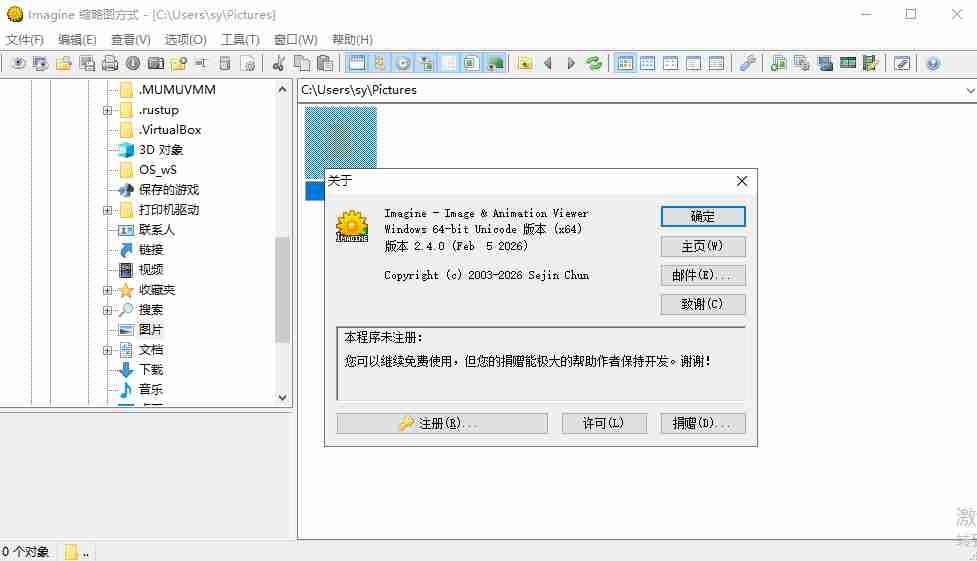Viewport: 977px width, 561px height.
Task: Select the 3D 对象 folder in tree
Action: pos(160,150)
